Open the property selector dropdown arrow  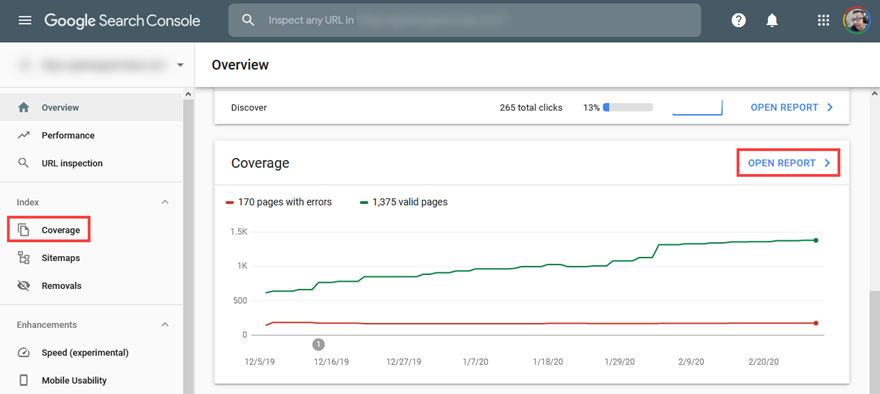point(180,65)
